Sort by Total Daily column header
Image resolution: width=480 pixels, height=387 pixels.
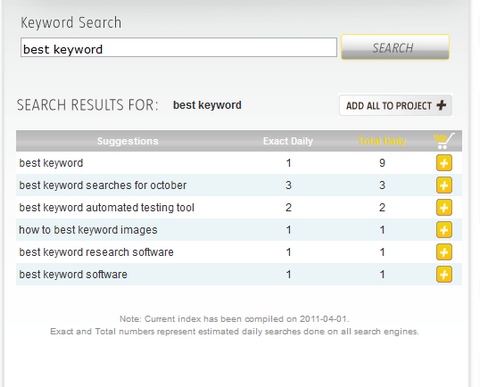click(382, 141)
